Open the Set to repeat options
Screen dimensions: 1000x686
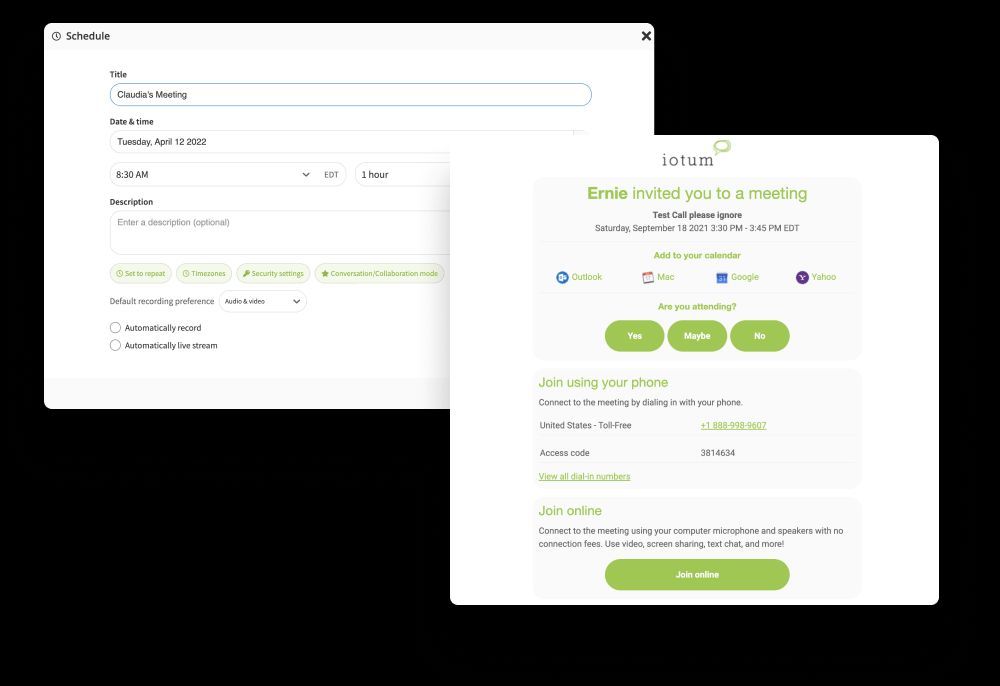point(141,273)
